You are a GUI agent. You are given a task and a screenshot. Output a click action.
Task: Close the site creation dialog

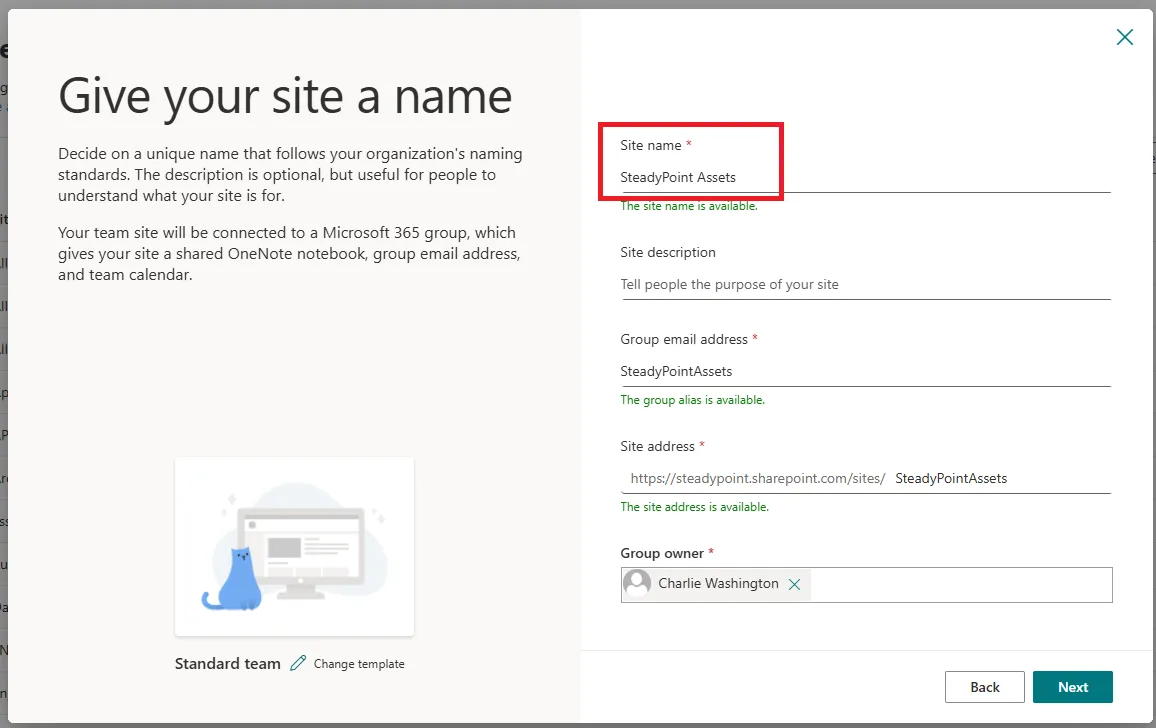tap(1124, 37)
